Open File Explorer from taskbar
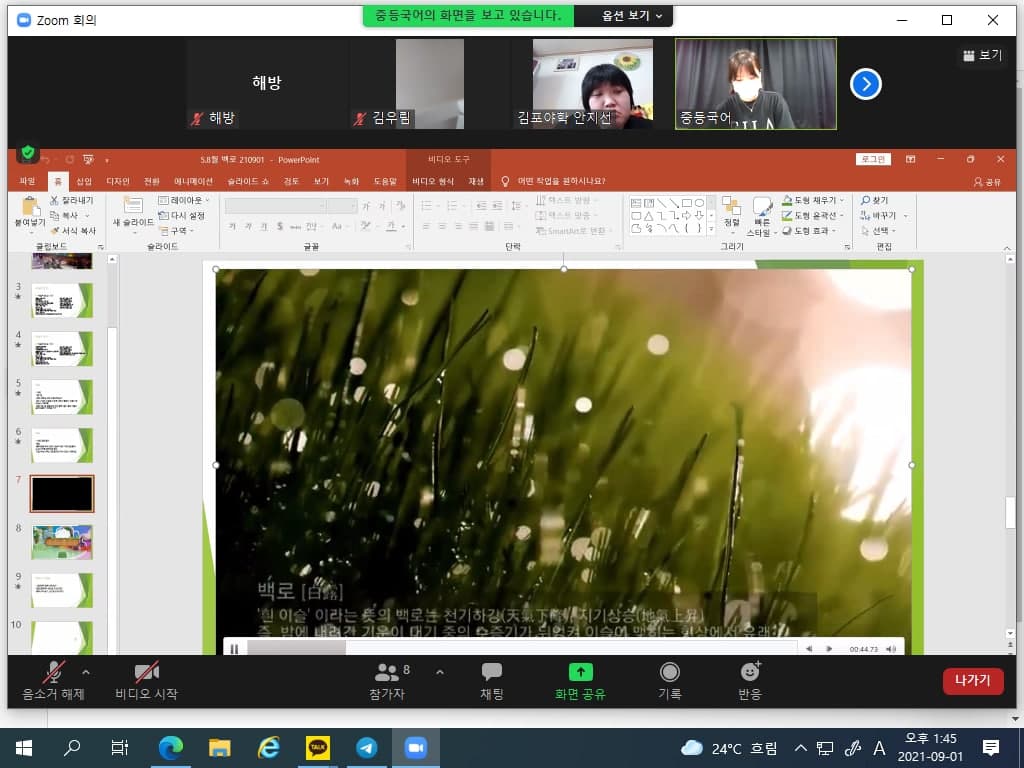 pyautogui.click(x=219, y=748)
